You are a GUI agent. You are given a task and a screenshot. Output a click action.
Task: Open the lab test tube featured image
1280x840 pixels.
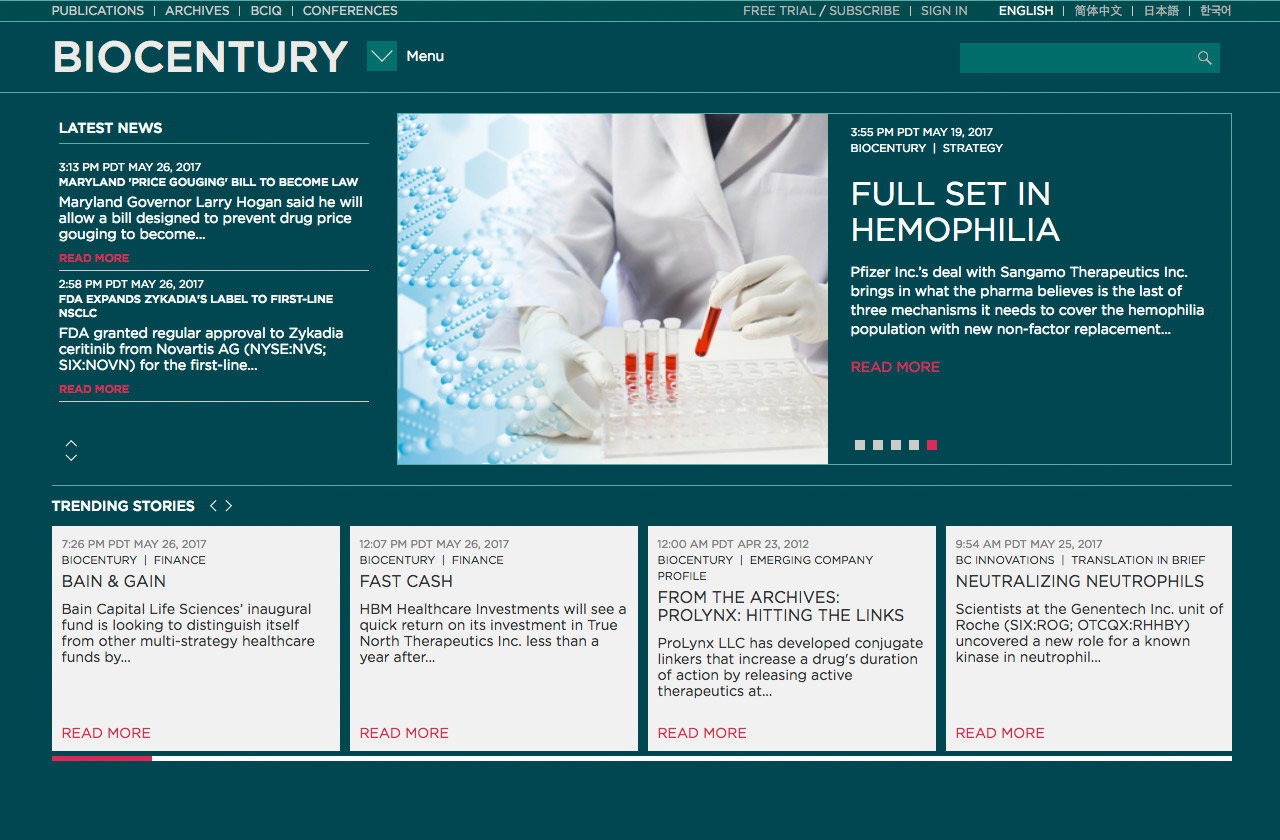[x=613, y=289]
